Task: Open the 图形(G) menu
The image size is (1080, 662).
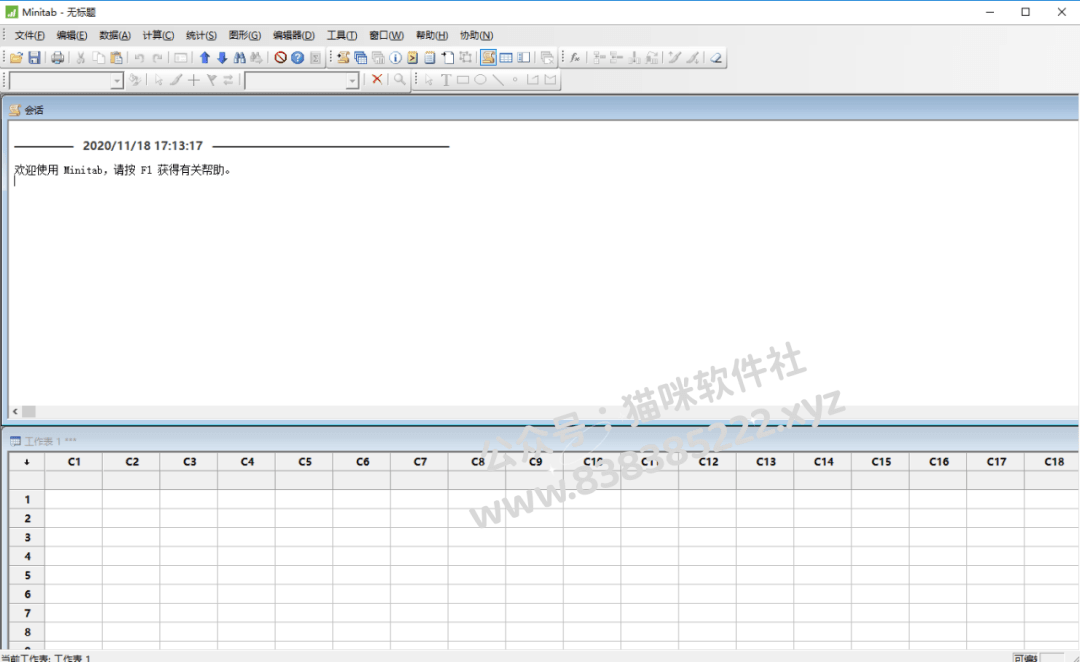Action: pos(245,35)
